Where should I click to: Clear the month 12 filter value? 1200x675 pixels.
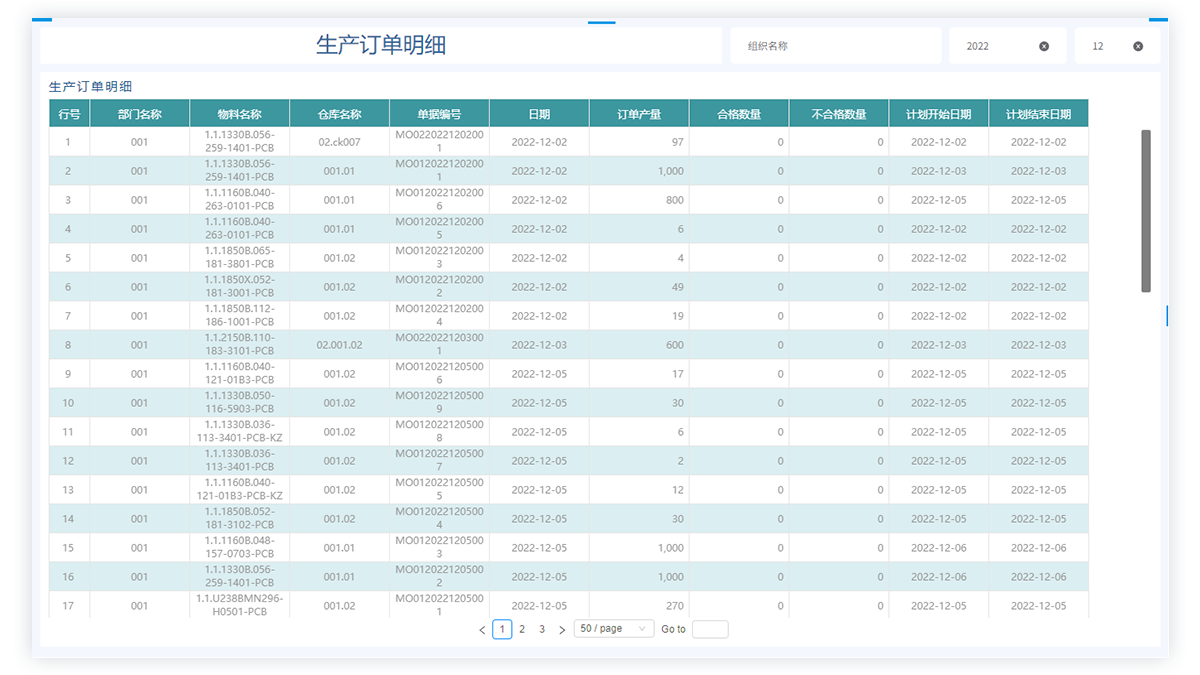1138,46
